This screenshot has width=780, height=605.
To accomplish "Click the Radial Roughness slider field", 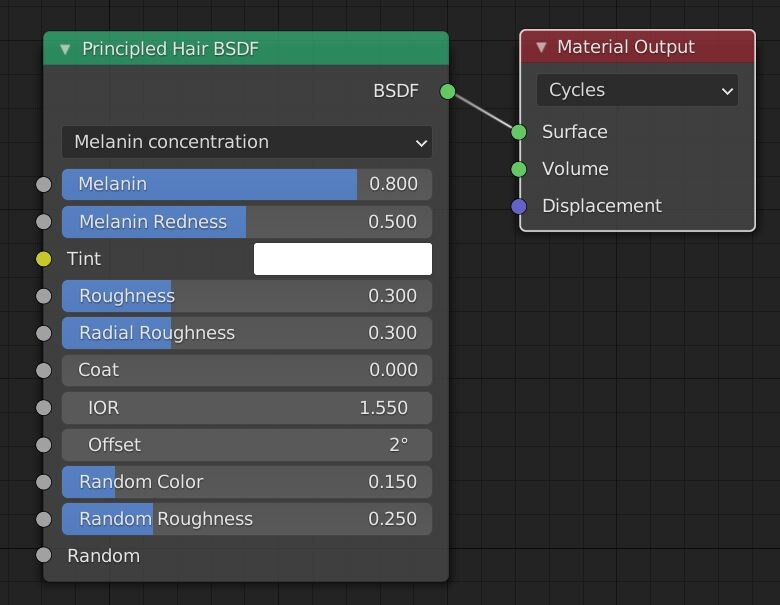I will (x=247, y=333).
